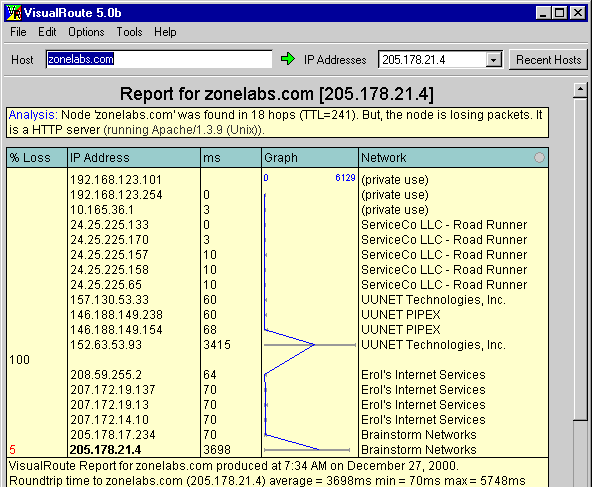This screenshot has width=592, height=487.
Task: Open the Edit menu
Action: tap(47, 32)
